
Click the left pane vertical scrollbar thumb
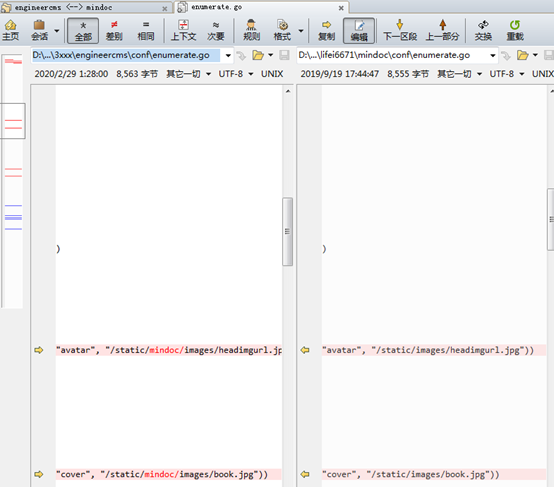[x=287, y=231]
